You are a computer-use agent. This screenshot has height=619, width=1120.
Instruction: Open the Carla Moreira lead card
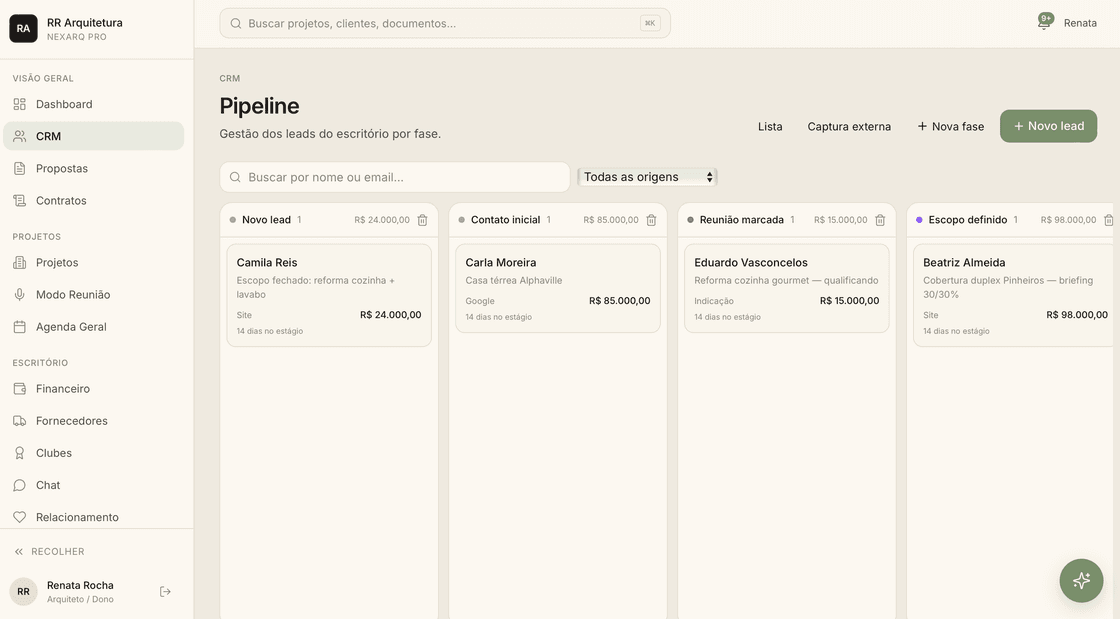558,288
